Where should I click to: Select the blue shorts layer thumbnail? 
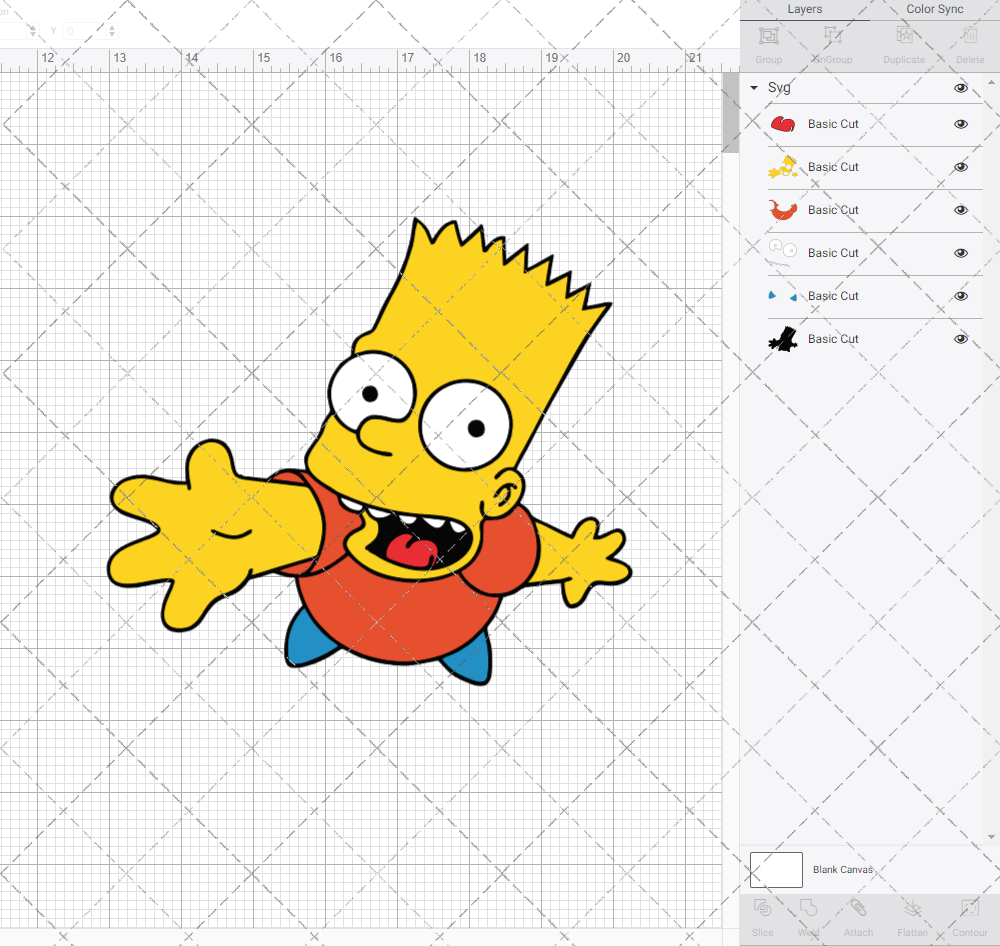[x=783, y=296]
